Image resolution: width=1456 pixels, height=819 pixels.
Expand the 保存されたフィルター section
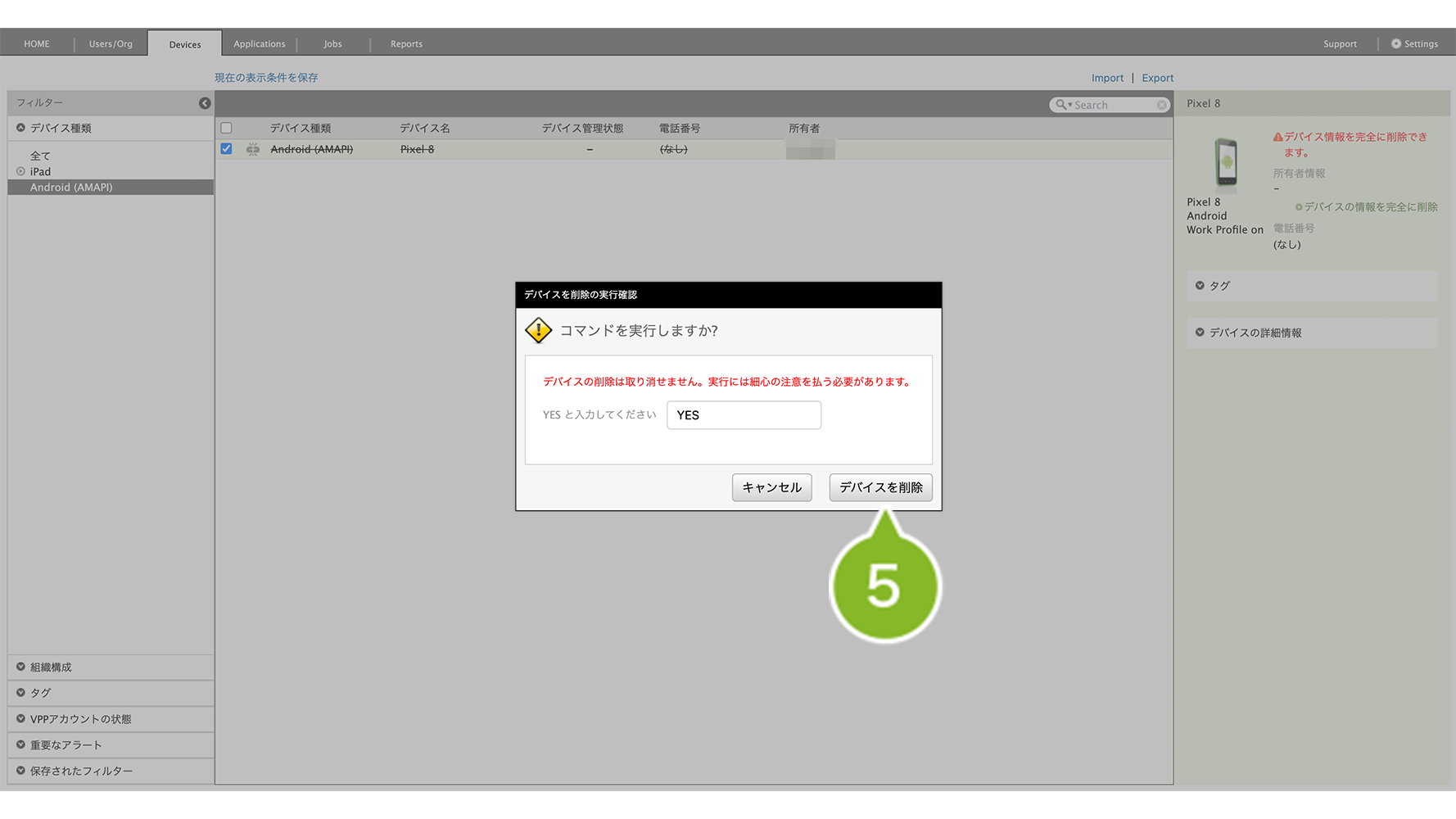click(x=111, y=771)
